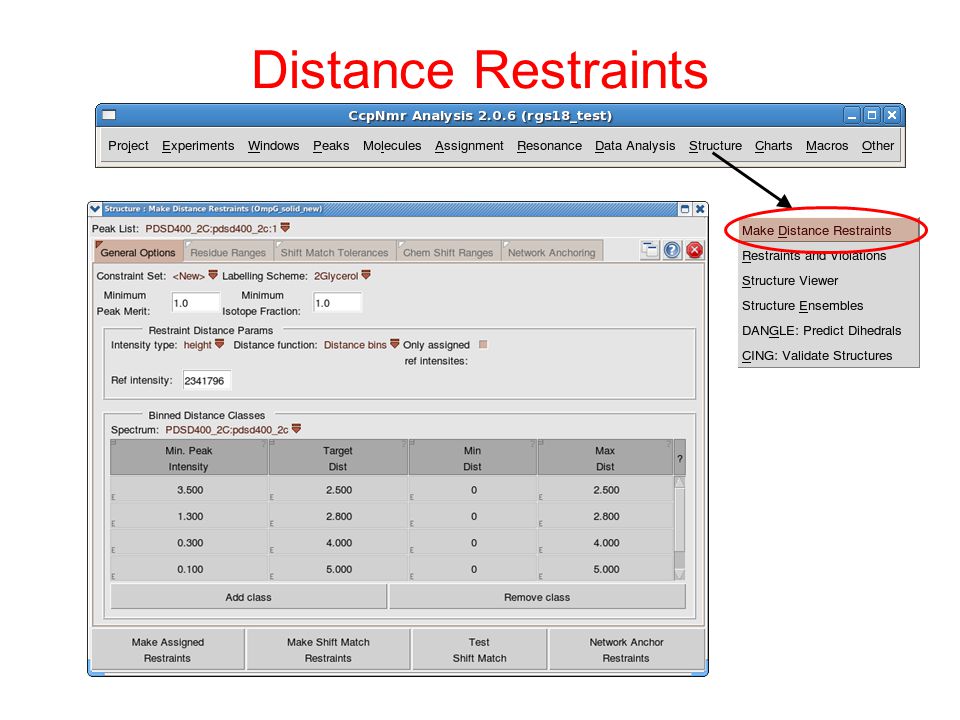Switch to the Residue Ranges tab
960x720 pixels.
[228, 252]
